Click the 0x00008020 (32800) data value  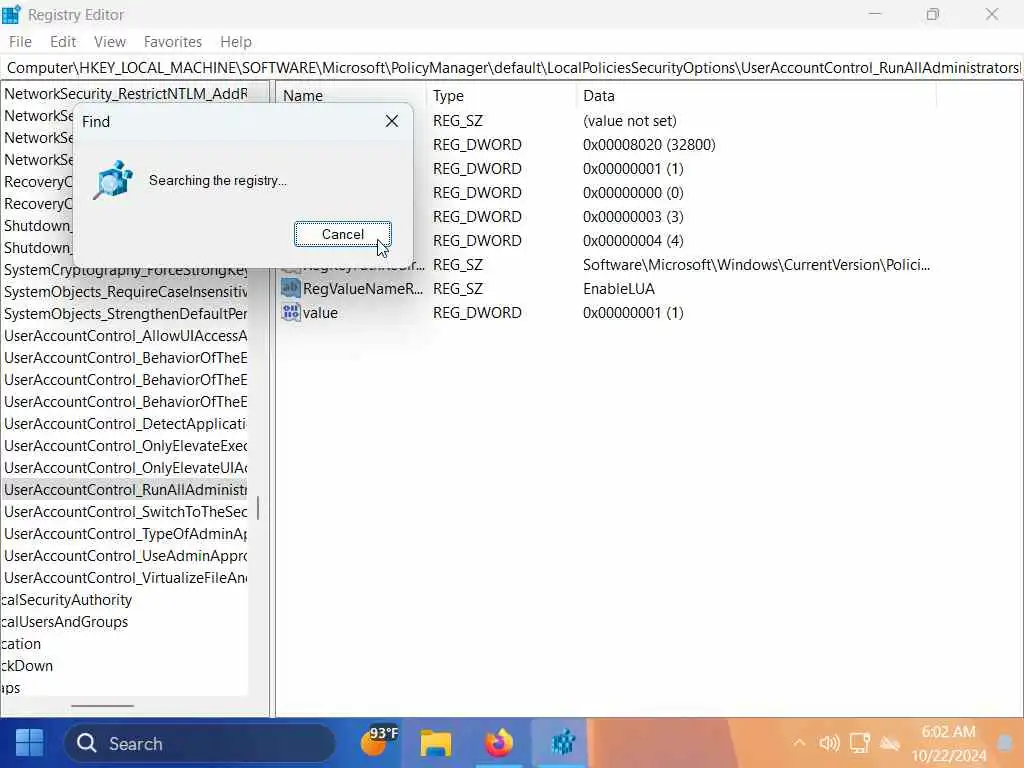649,145
